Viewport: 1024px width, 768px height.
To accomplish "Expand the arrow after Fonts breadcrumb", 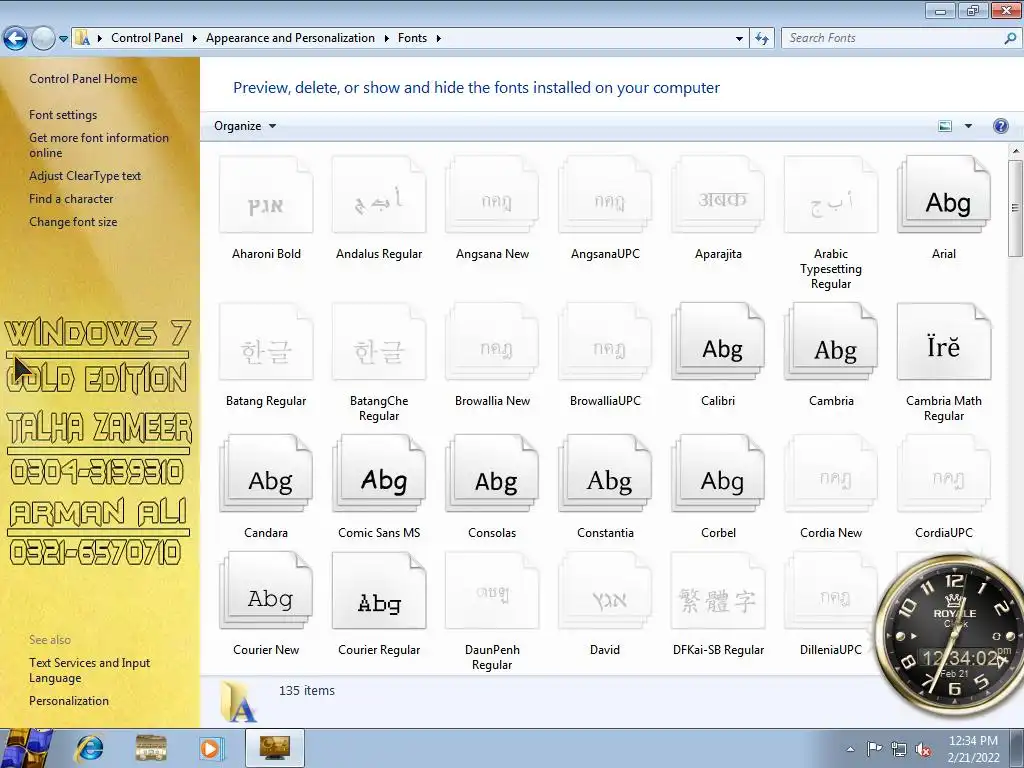I will tap(438, 39).
